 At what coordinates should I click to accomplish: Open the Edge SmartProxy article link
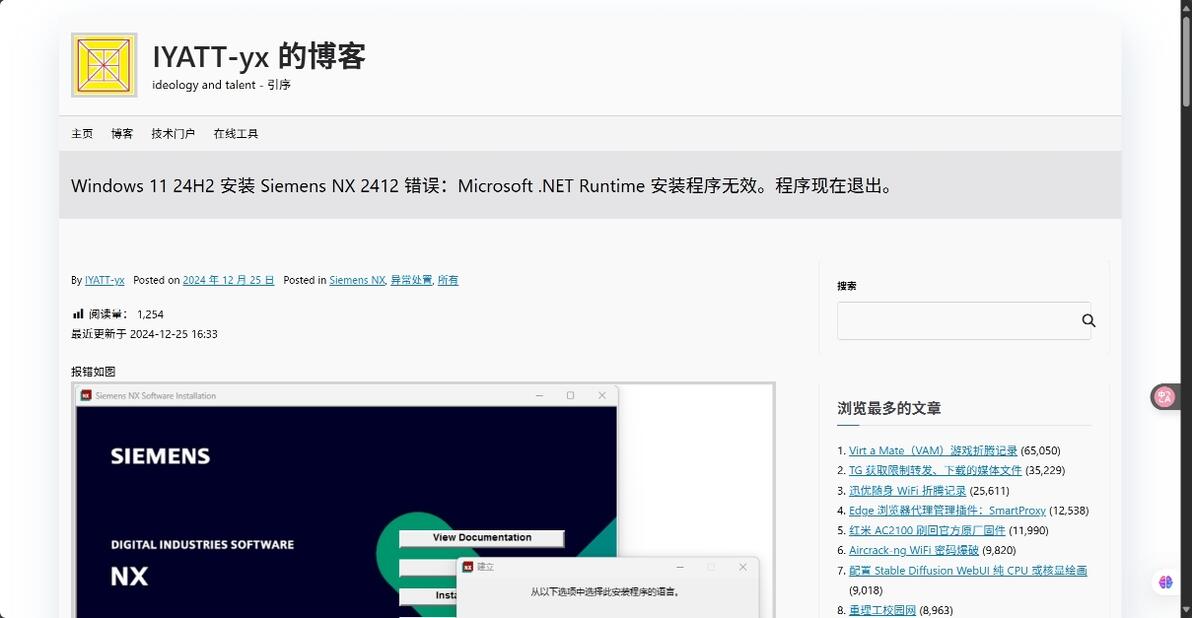click(947, 511)
